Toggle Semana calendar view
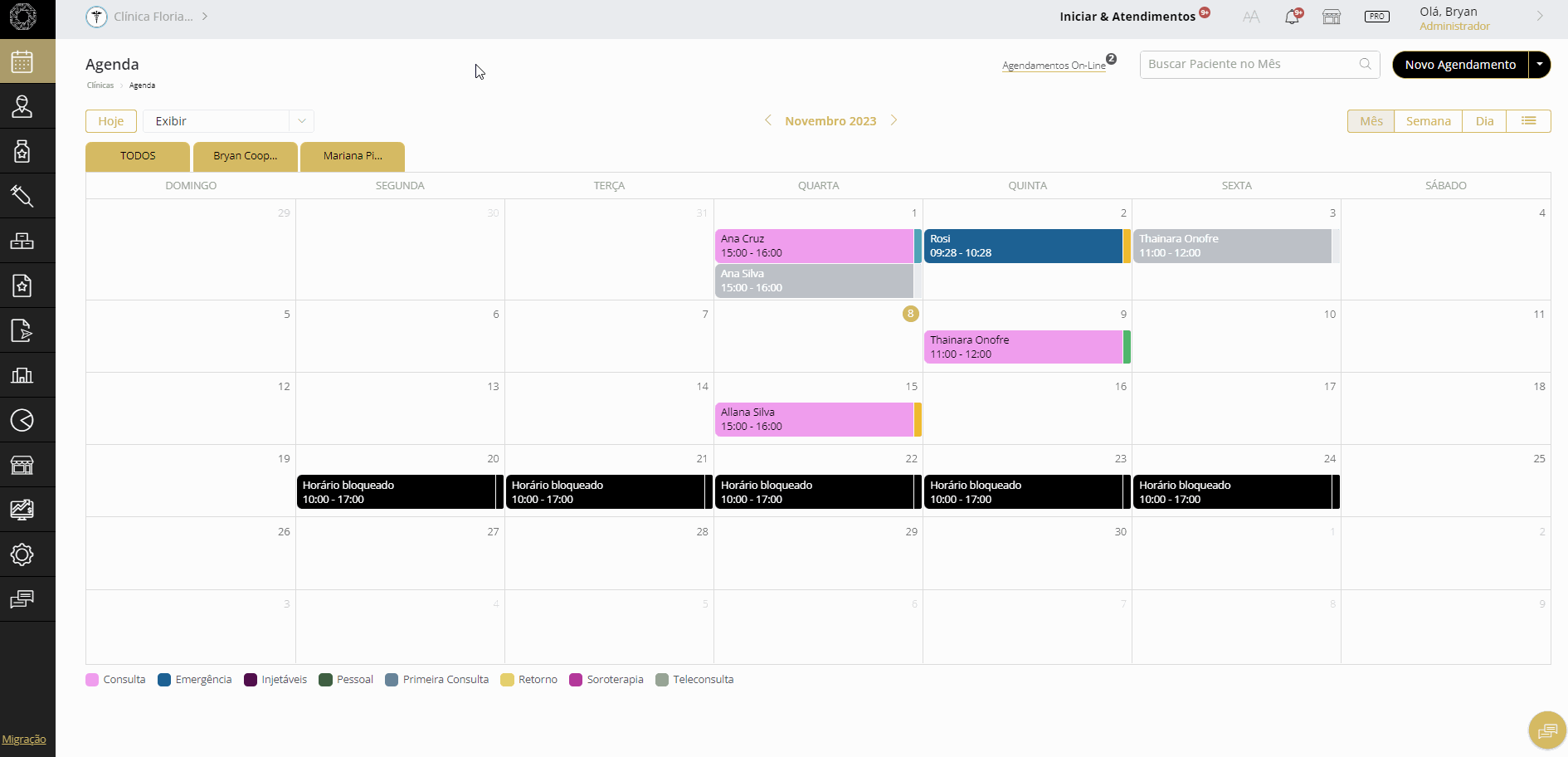 [x=1428, y=121]
